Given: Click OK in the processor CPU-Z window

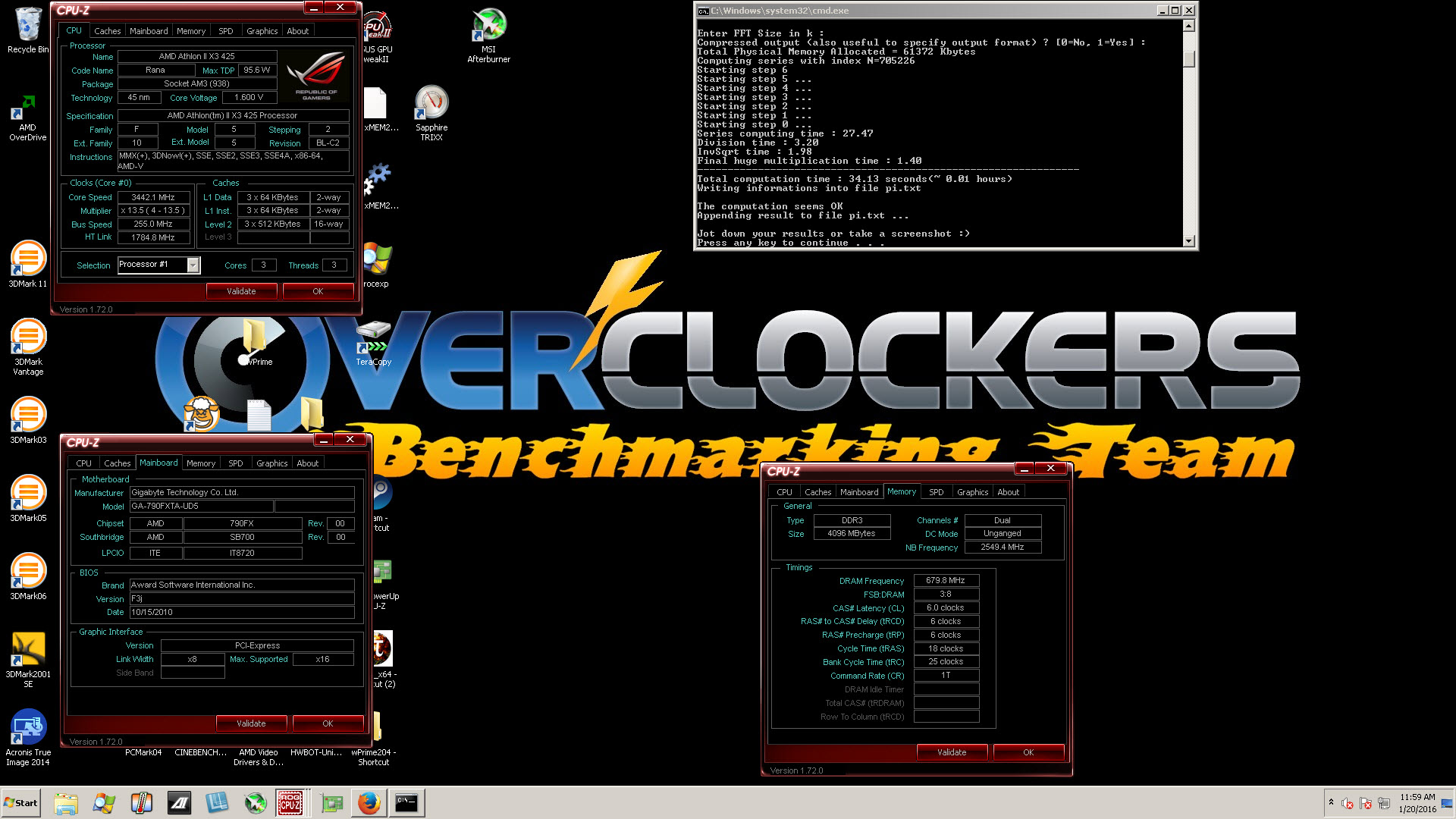Looking at the screenshot, I should [318, 291].
